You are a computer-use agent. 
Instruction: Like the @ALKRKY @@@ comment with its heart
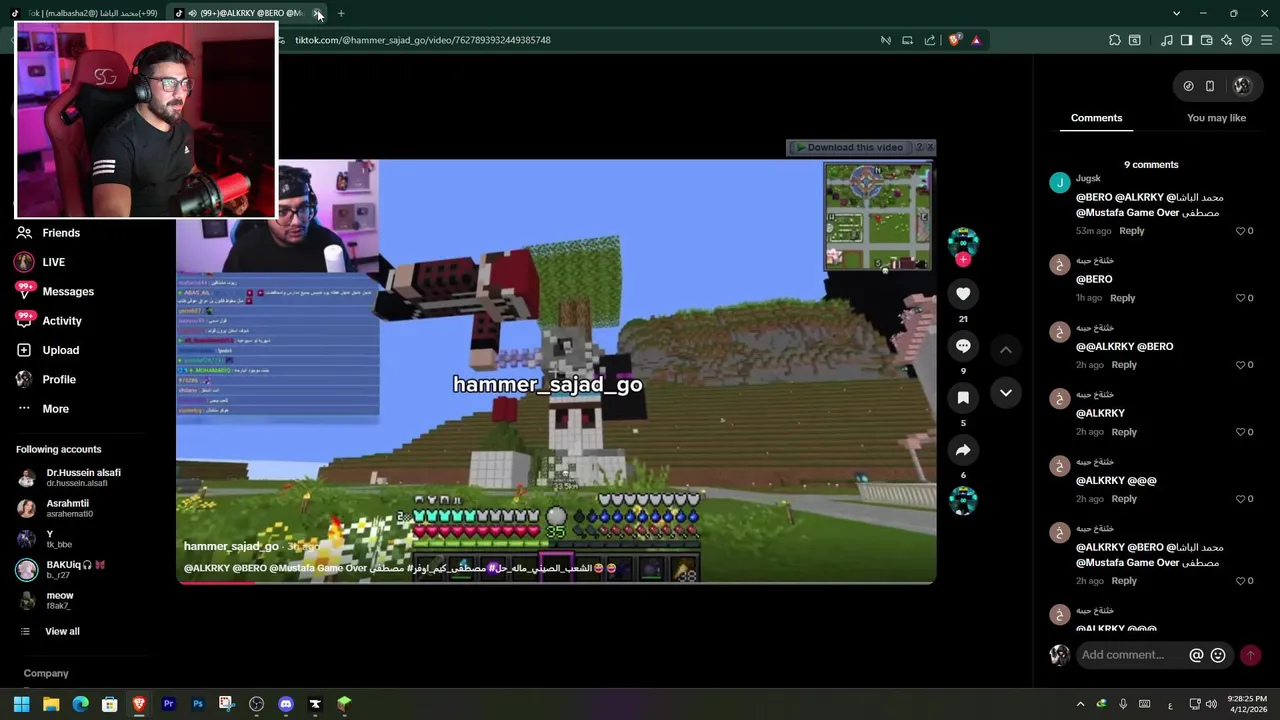(x=1241, y=499)
